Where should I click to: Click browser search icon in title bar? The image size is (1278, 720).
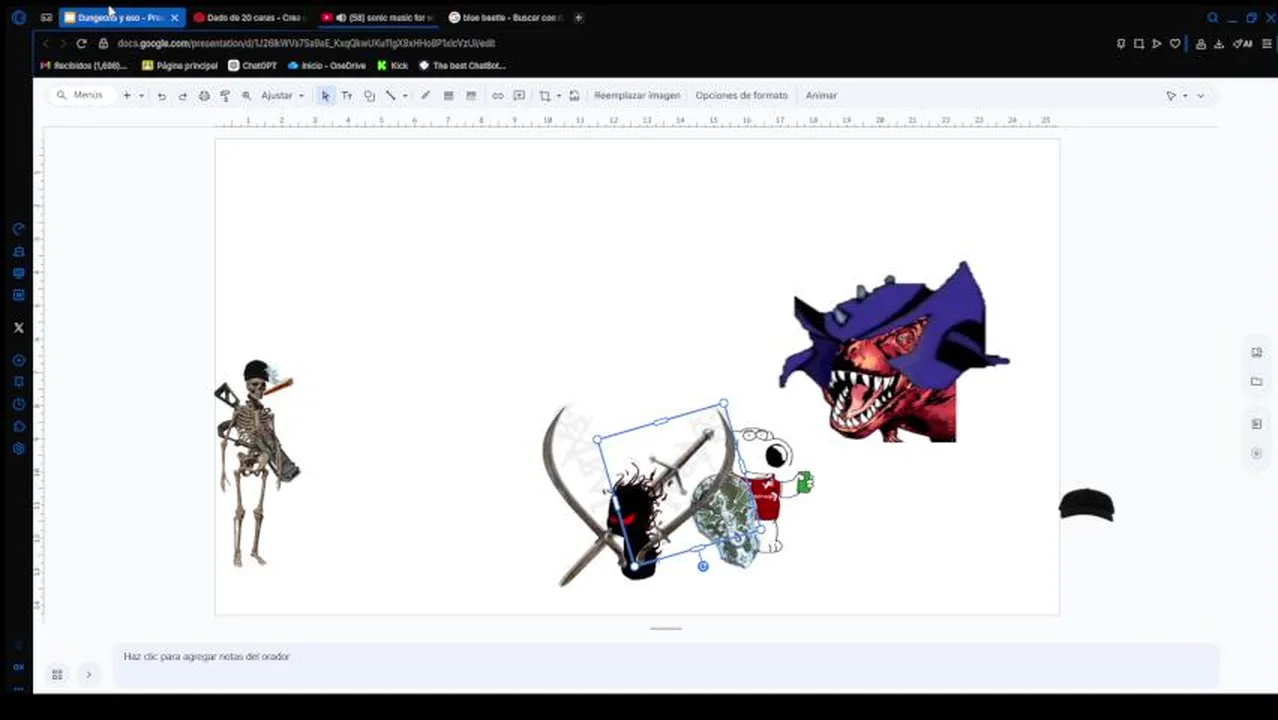[1213, 18]
